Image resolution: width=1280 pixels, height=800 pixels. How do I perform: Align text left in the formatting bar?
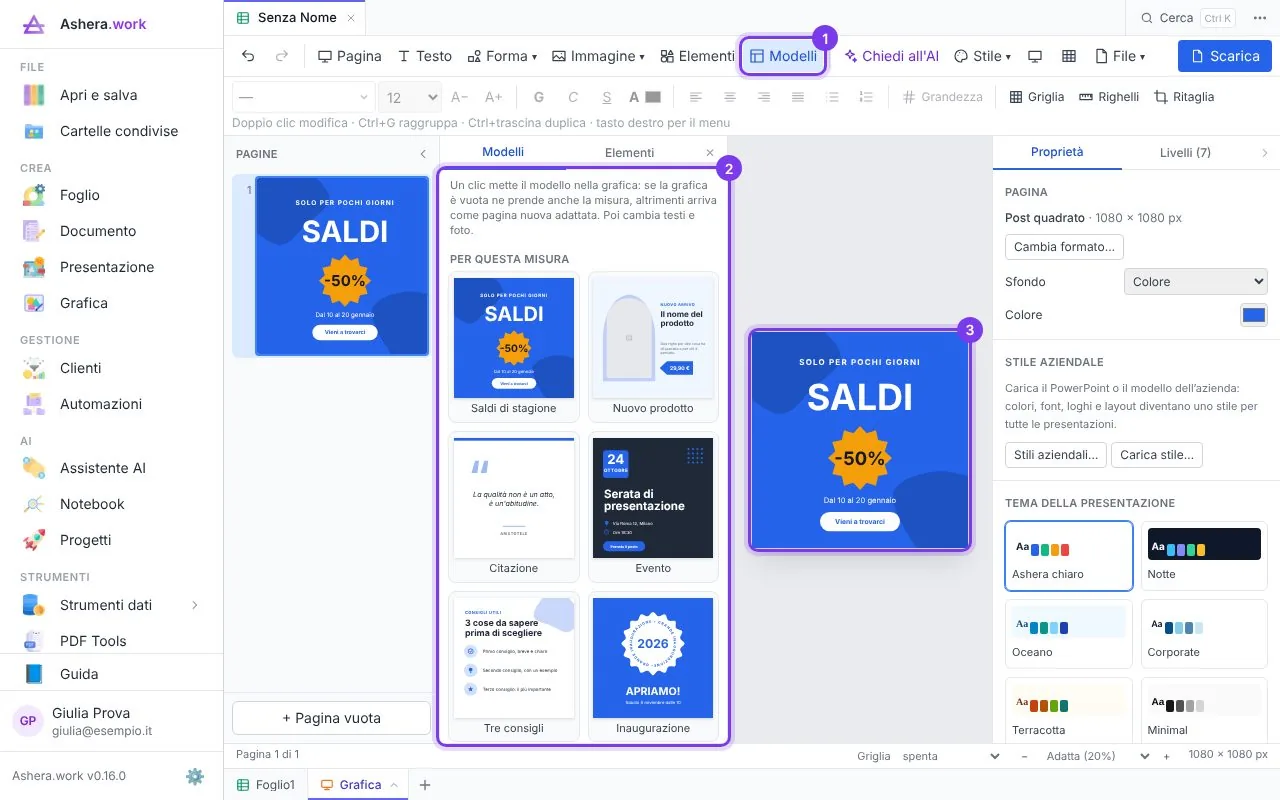pyautogui.click(x=696, y=97)
